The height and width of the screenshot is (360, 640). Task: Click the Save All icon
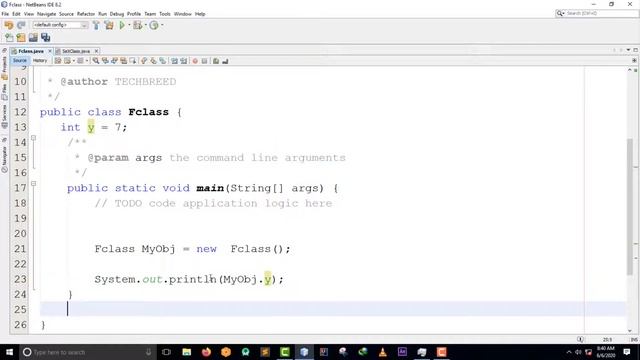click(x=45, y=38)
